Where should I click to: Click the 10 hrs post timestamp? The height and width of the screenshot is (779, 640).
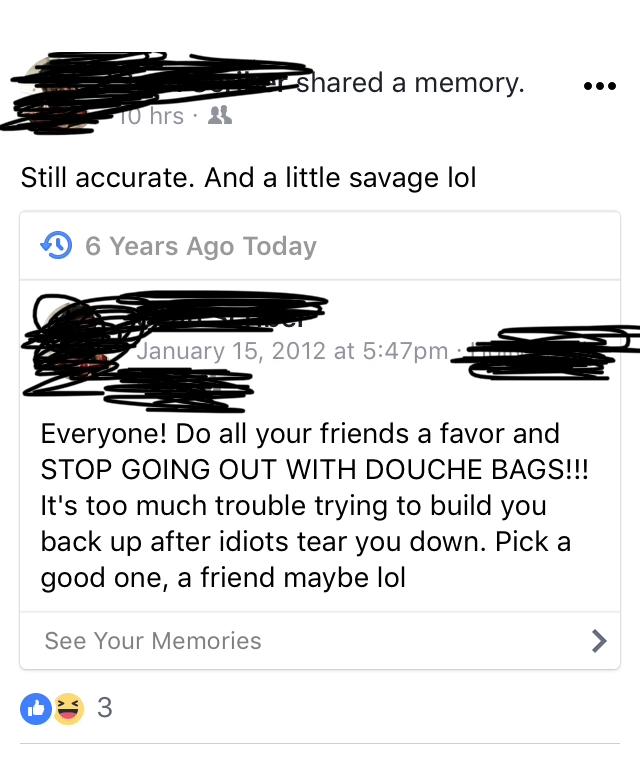[151, 116]
